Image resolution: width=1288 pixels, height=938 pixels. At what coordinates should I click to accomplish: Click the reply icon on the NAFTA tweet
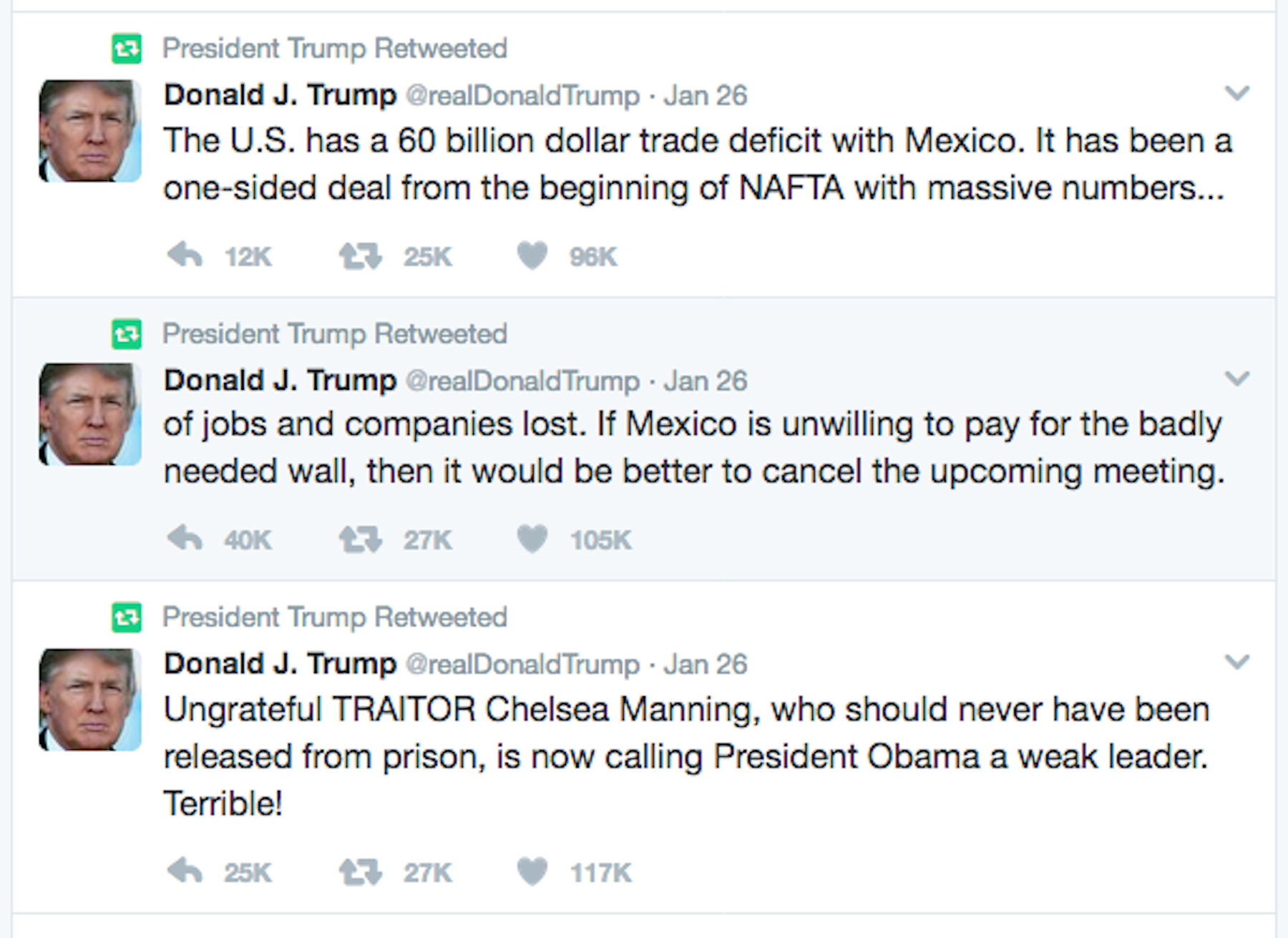pyautogui.click(x=183, y=256)
